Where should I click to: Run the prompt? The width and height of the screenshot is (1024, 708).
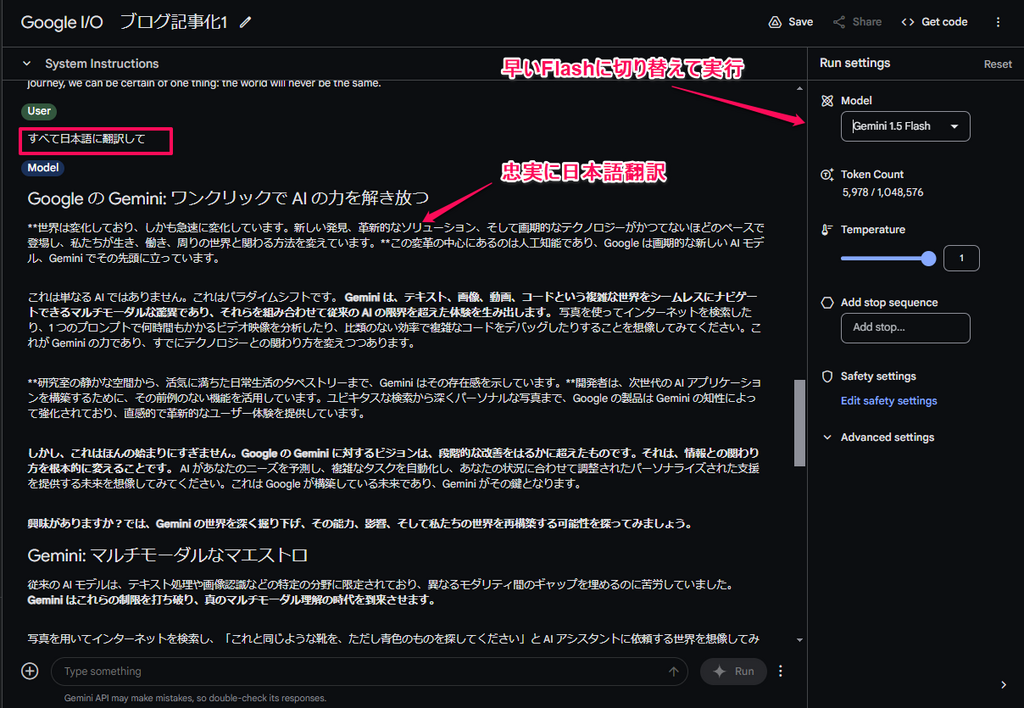pyautogui.click(x=733, y=671)
